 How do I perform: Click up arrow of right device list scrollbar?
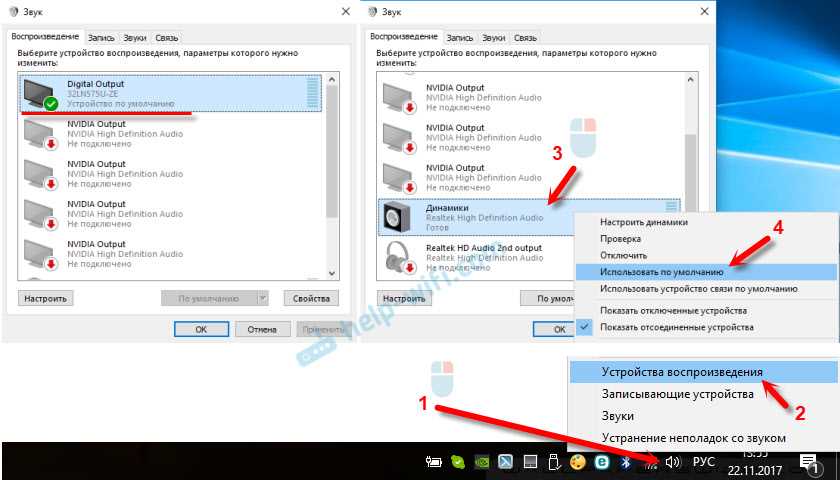[691, 80]
